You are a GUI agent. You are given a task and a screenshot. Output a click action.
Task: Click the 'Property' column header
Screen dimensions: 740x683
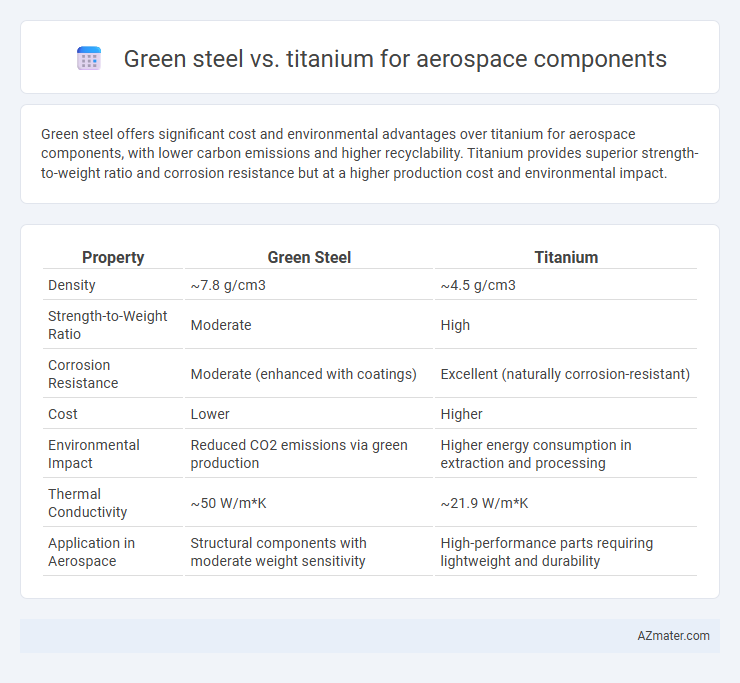click(x=113, y=257)
